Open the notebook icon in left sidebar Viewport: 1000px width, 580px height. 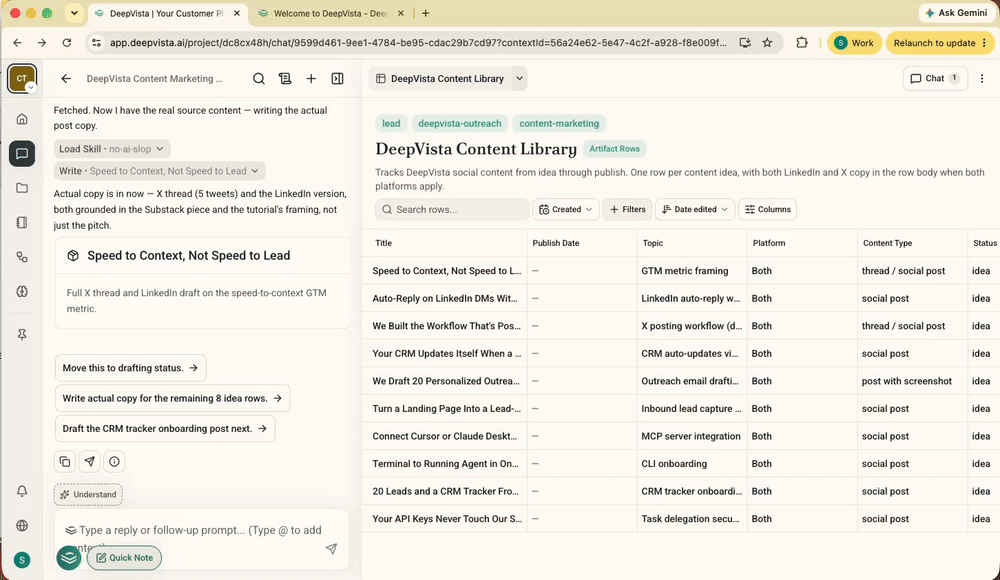22,223
